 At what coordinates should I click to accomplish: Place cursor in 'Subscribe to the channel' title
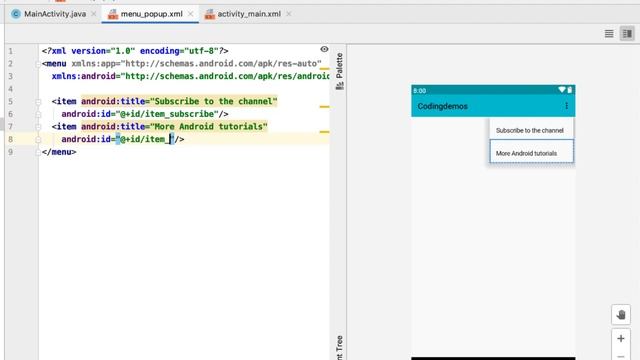pyautogui.click(x=214, y=101)
